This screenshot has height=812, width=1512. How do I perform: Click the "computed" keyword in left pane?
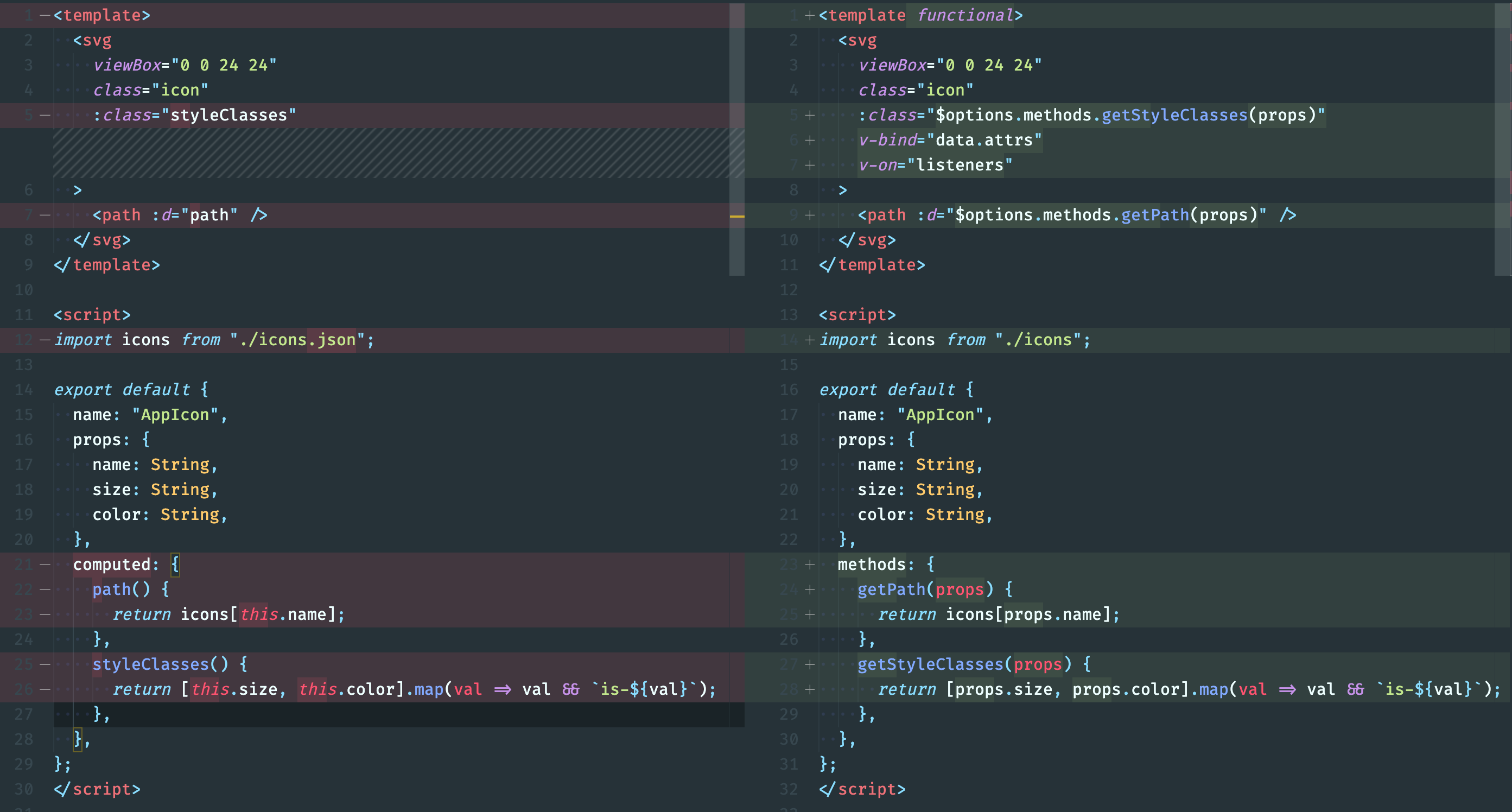click(x=111, y=564)
